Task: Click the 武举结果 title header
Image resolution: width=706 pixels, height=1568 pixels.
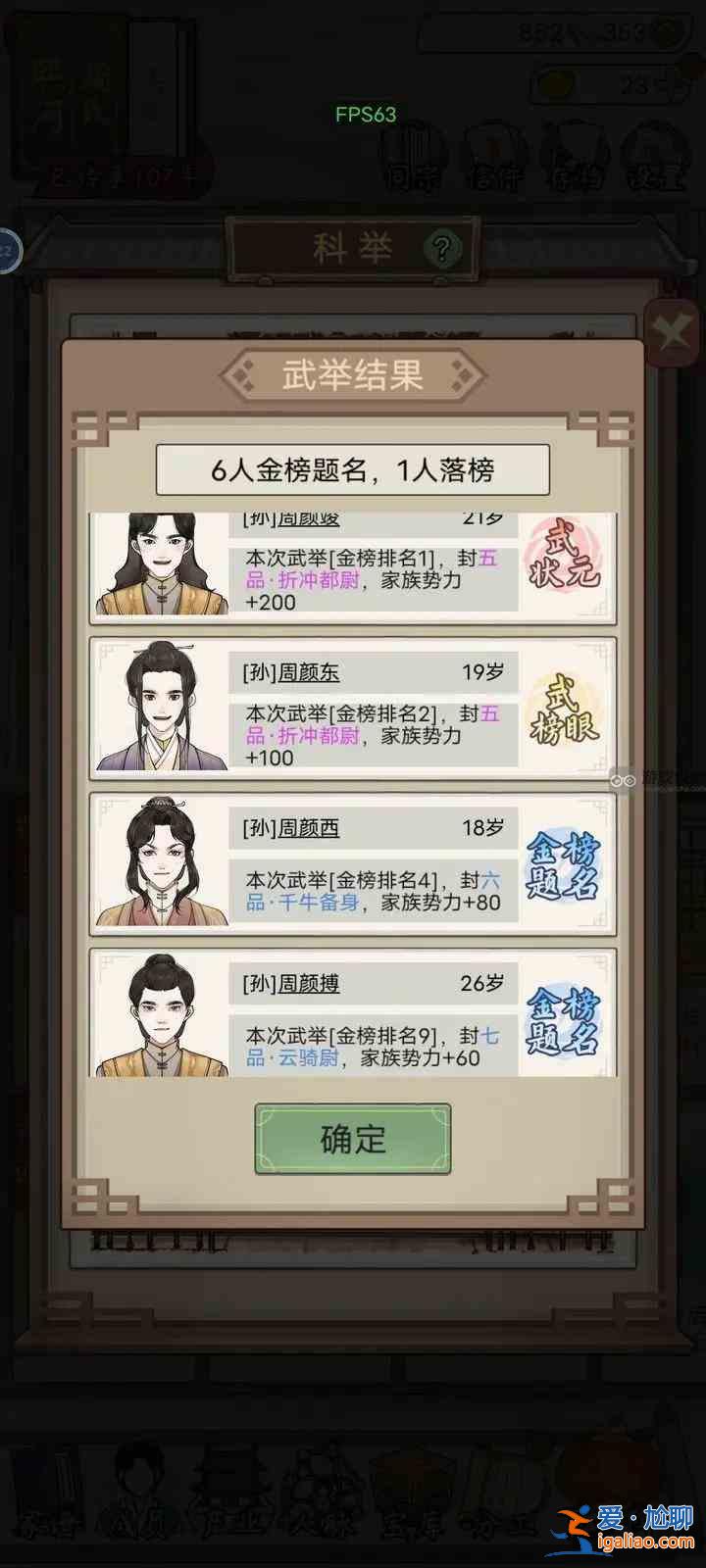Action: click(353, 374)
